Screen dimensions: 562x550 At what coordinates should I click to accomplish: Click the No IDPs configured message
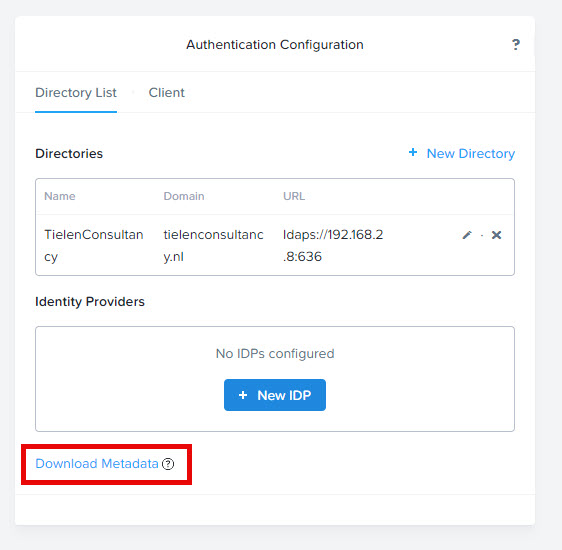(x=275, y=354)
